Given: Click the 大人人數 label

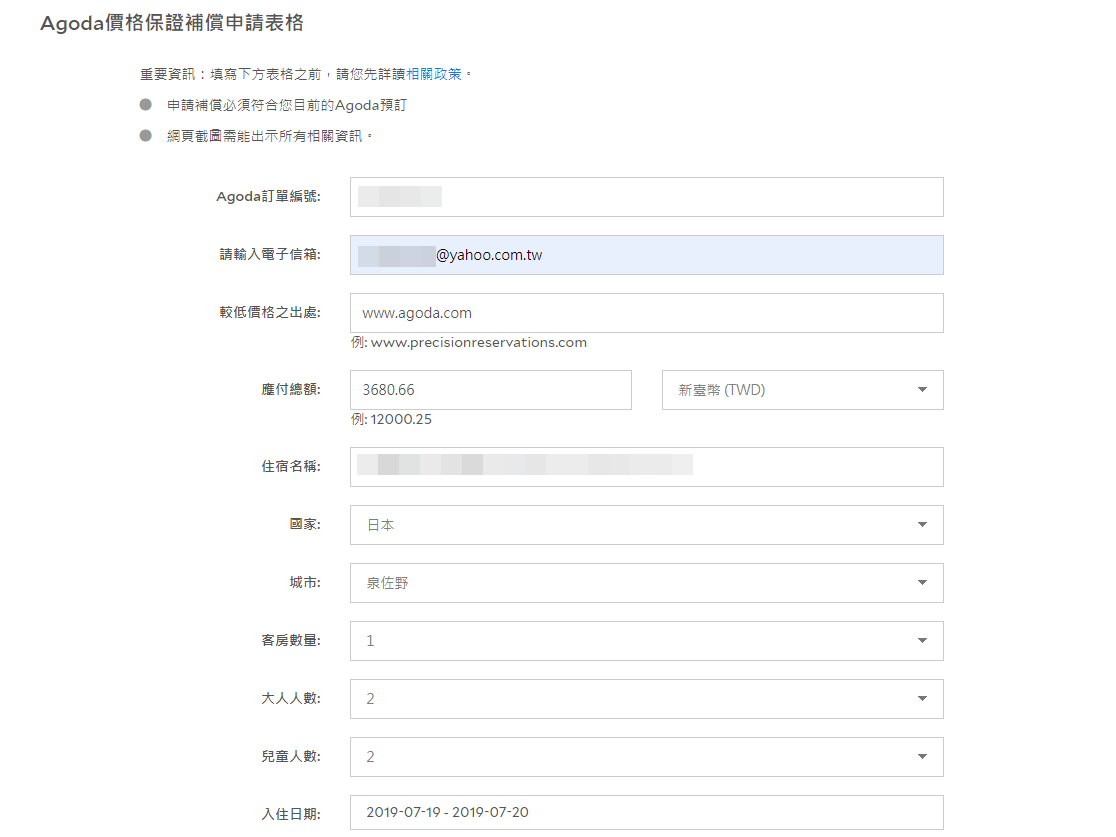Looking at the screenshot, I should pos(291,698).
